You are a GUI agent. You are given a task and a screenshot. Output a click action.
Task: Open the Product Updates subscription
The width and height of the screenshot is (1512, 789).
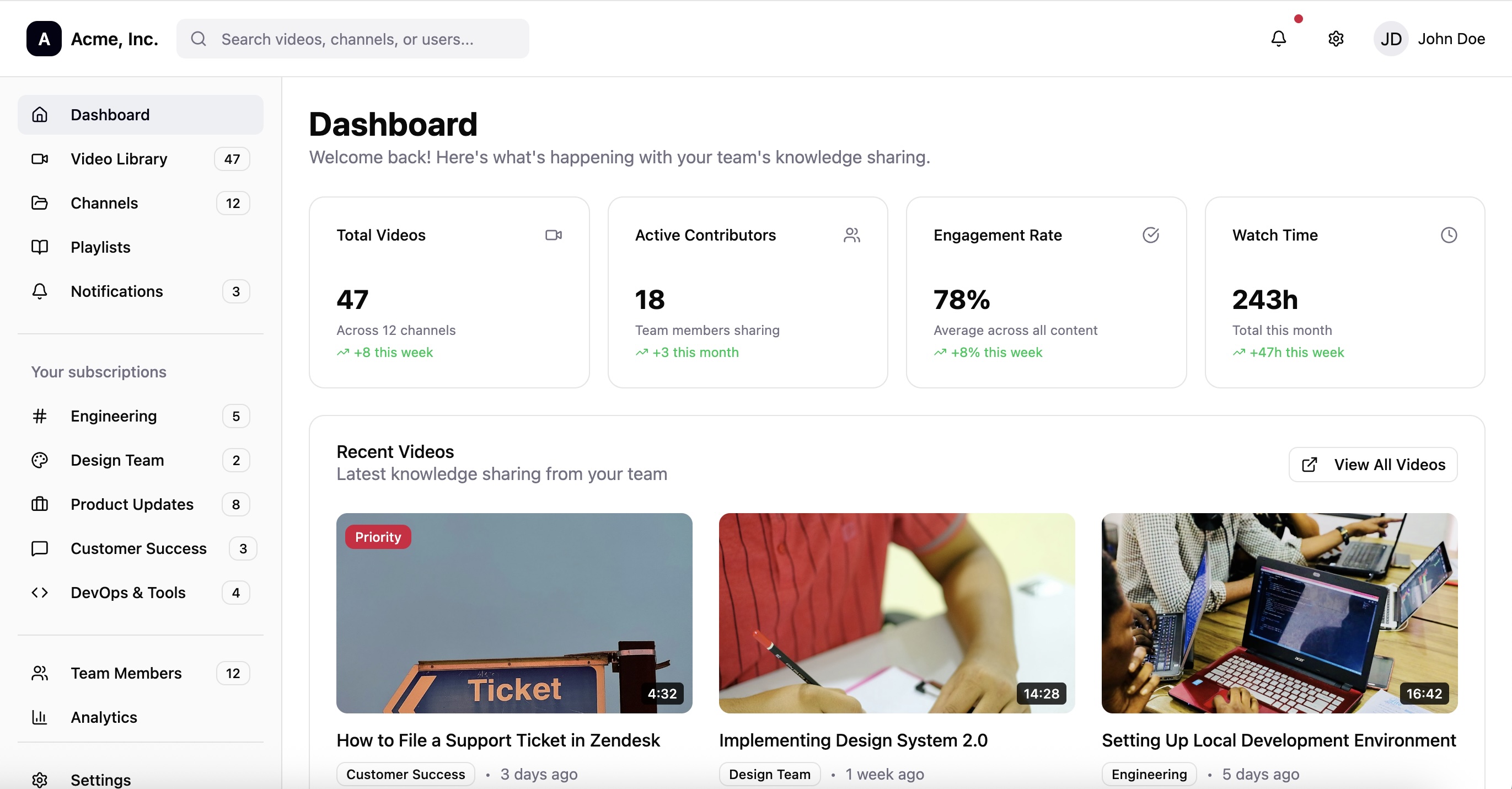[x=132, y=504]
